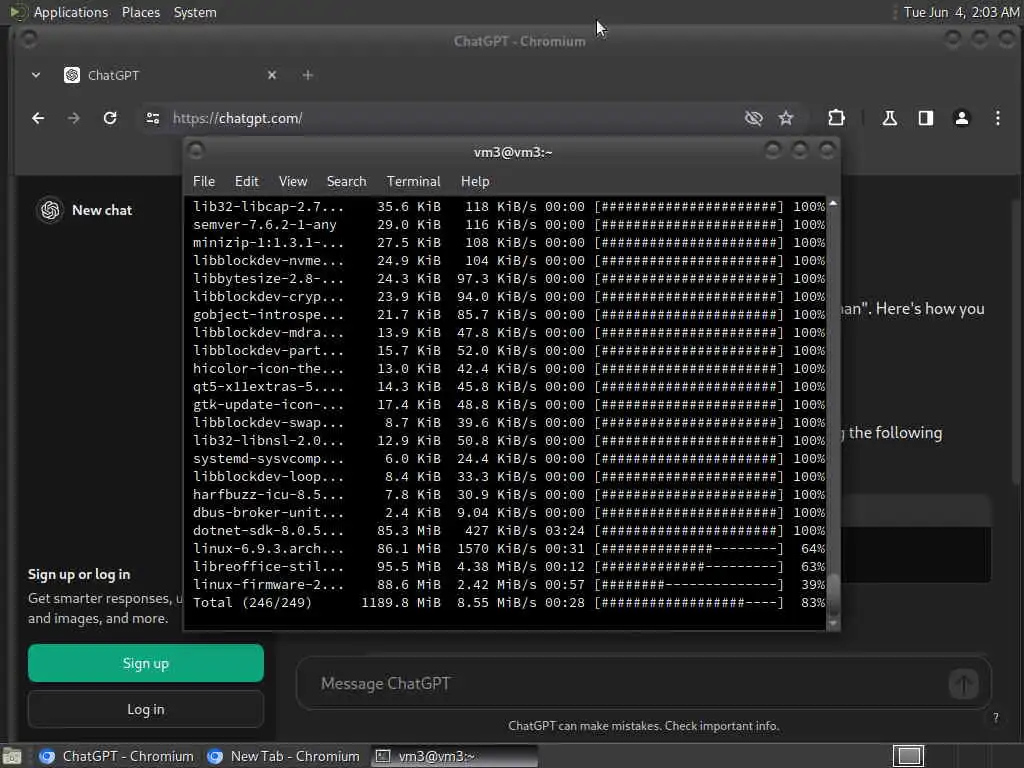This screenshot has height=768, width=1024.
Task: Click the ChatGPT address bar URL
Action: click(238, 118)
